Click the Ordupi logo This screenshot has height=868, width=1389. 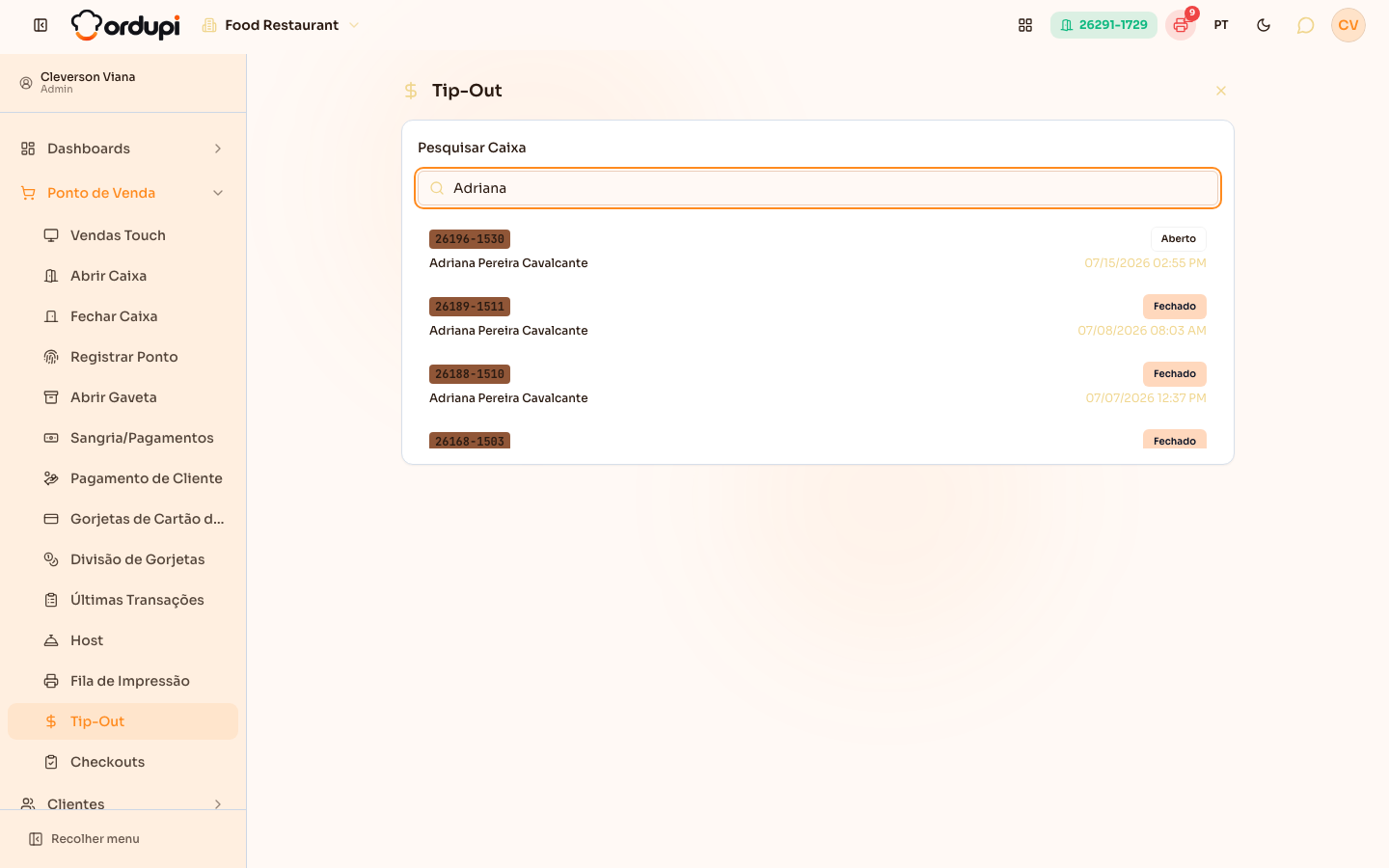point(125,25)
